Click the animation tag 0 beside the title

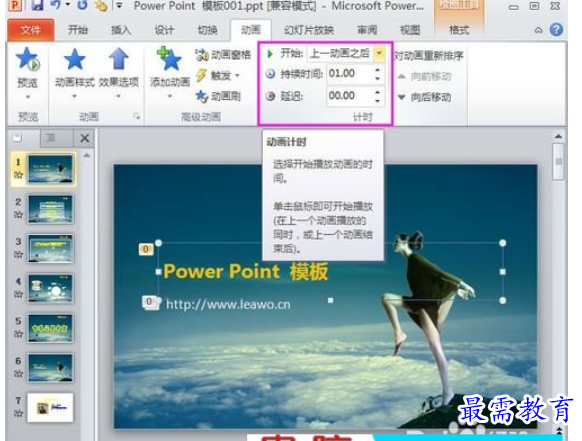pos(146,249)
